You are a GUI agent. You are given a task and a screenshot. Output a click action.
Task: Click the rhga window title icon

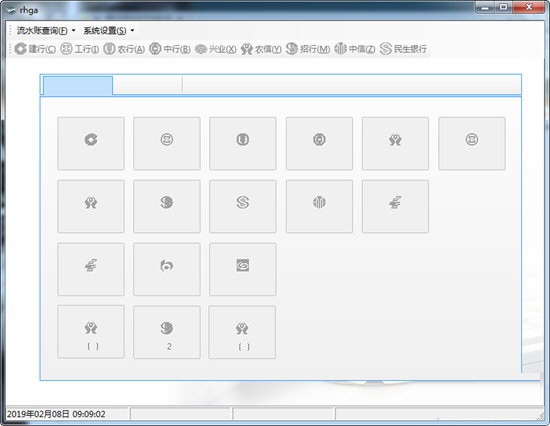11,10
